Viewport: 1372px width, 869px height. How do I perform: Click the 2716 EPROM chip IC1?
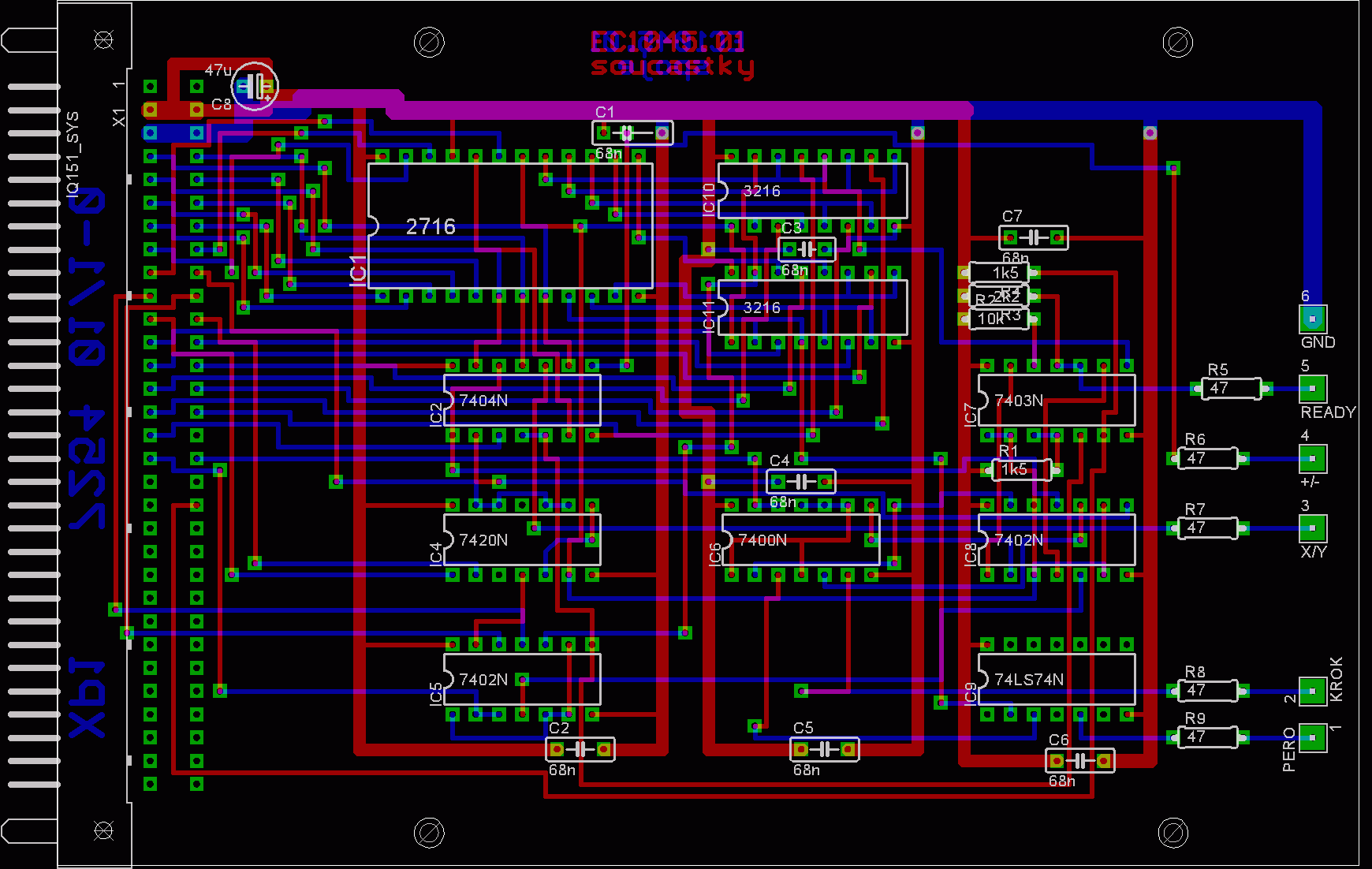tap(510, 226)
